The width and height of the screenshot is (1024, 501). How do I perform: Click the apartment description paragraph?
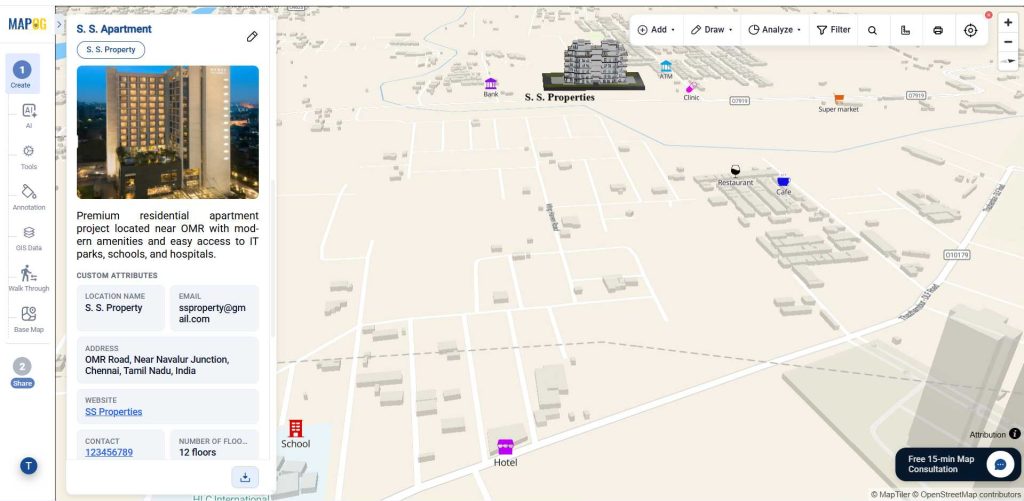pos(167,234)
